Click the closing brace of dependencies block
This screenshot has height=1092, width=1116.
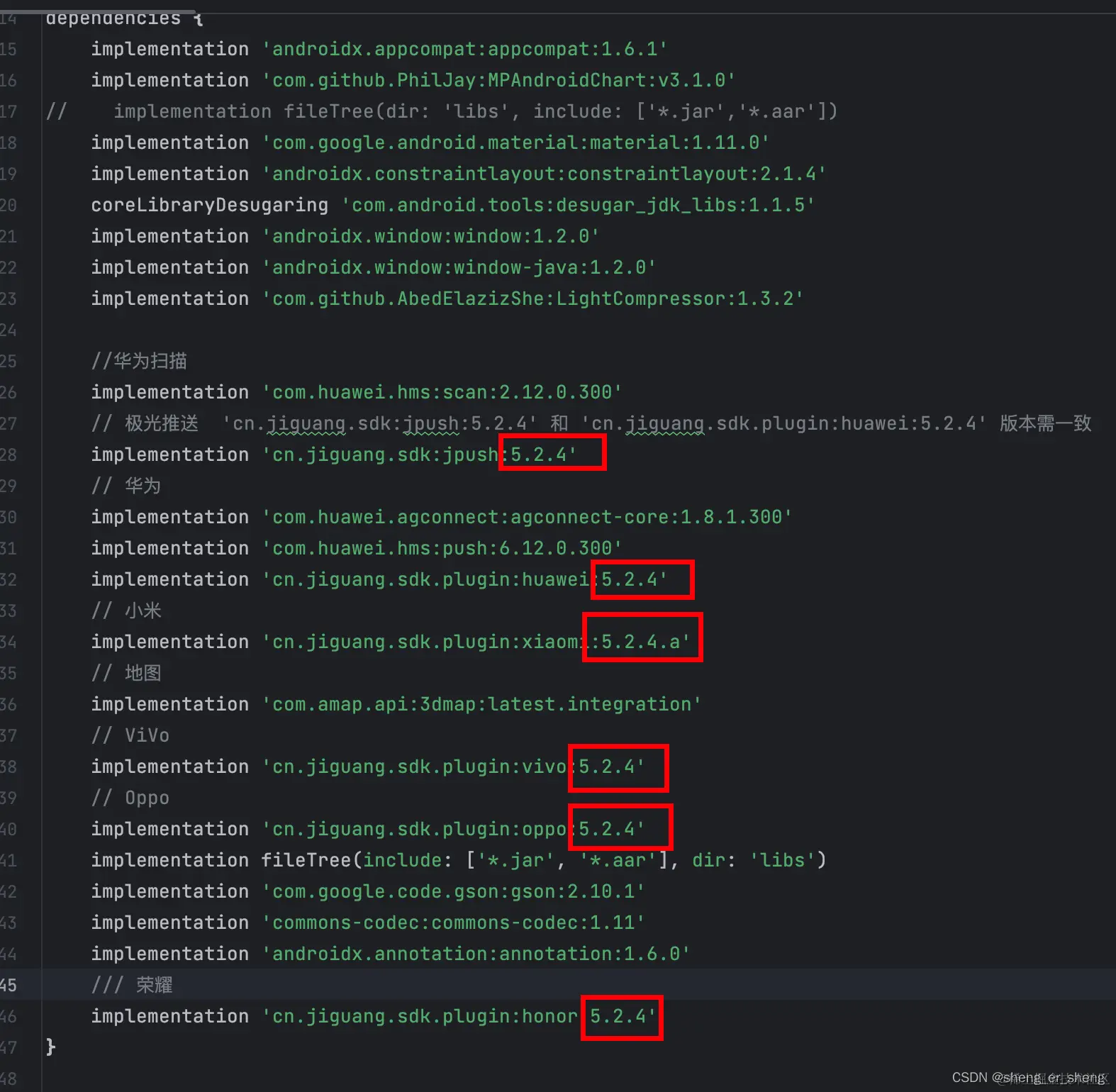click(x=50, y=1047)
